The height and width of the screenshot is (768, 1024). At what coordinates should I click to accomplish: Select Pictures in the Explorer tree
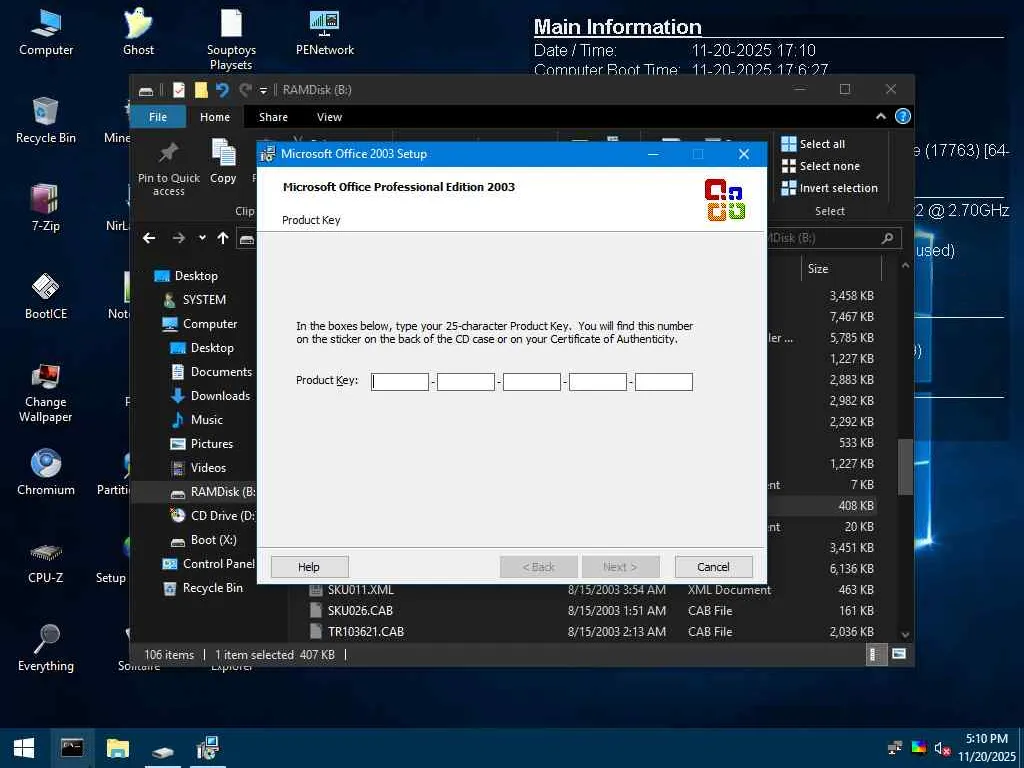(x=201, y=444)
